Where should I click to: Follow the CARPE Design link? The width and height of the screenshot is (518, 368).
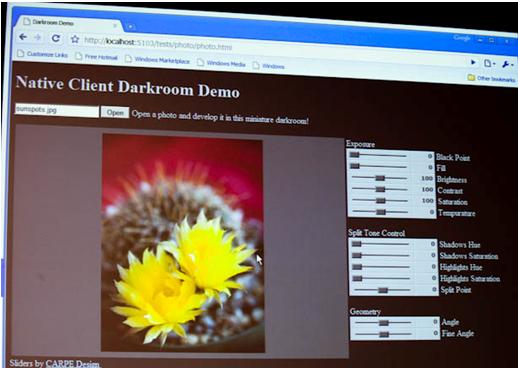click(72, 364)
